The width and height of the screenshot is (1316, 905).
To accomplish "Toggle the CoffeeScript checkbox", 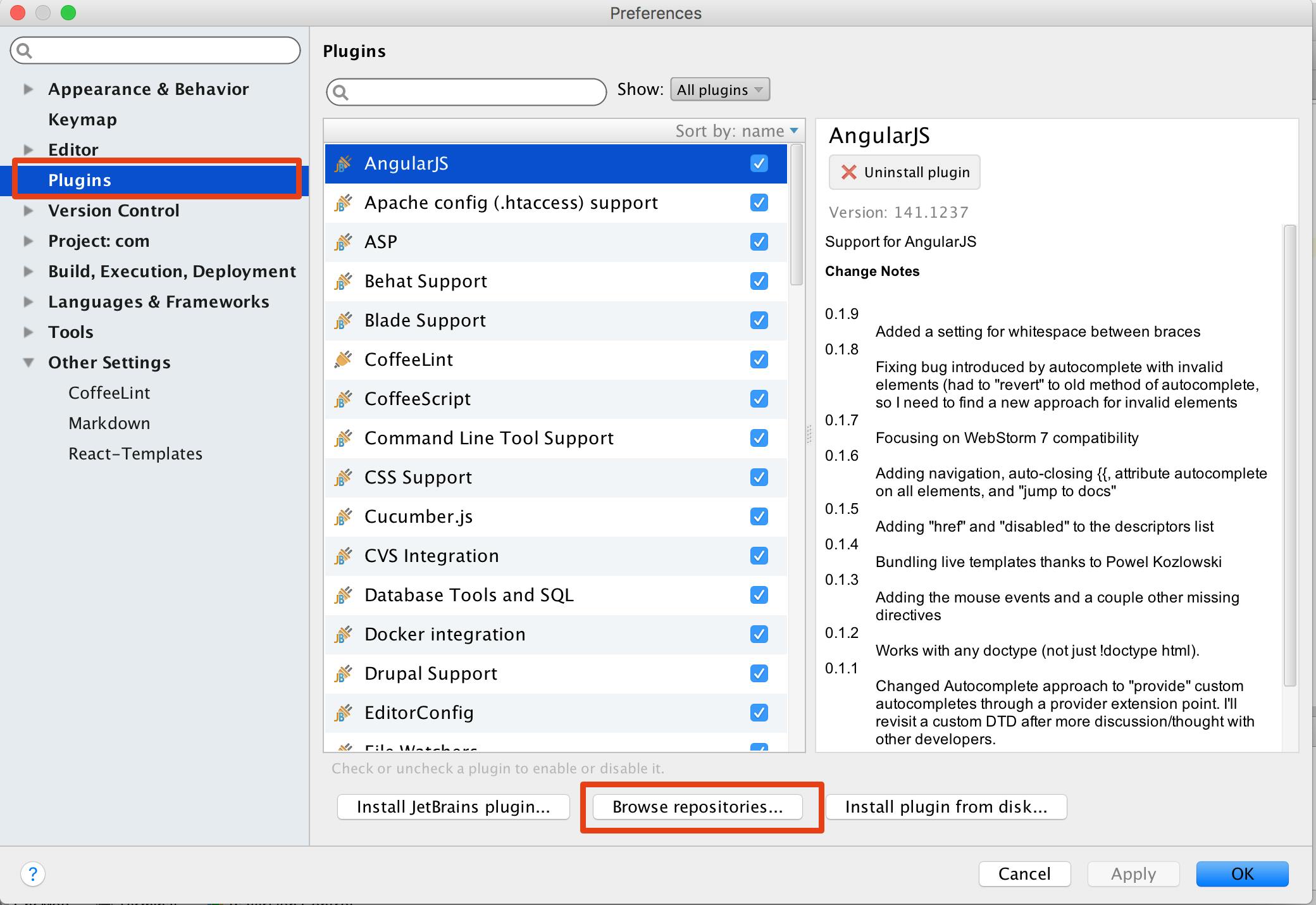I will [x=759, y=399].
